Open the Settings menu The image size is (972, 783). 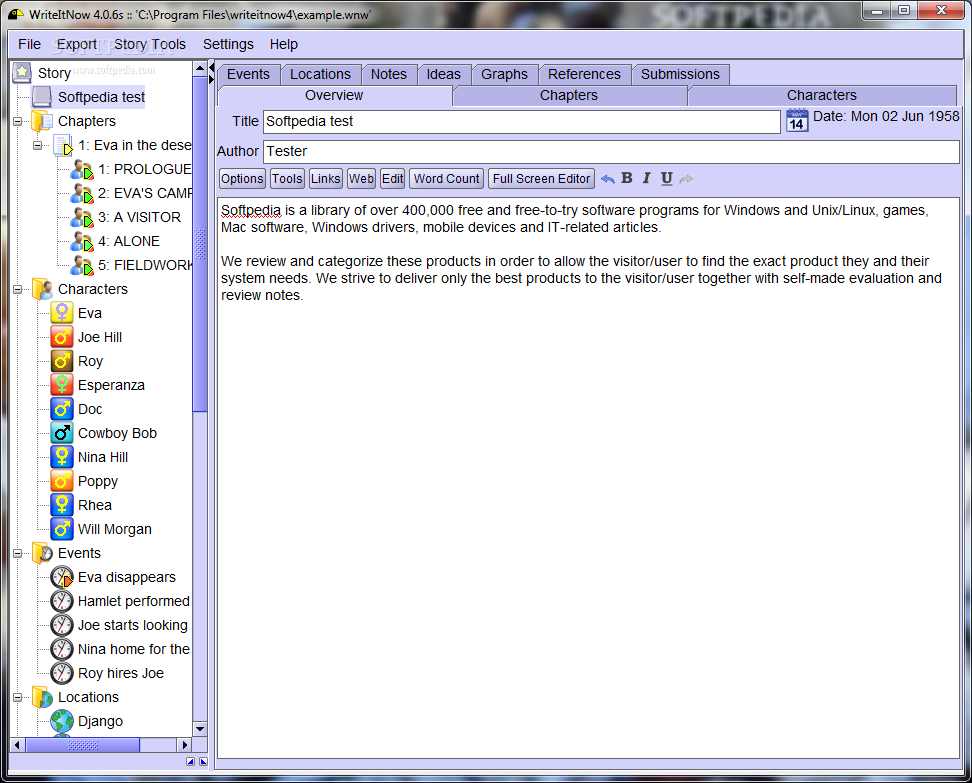point(228,44)
